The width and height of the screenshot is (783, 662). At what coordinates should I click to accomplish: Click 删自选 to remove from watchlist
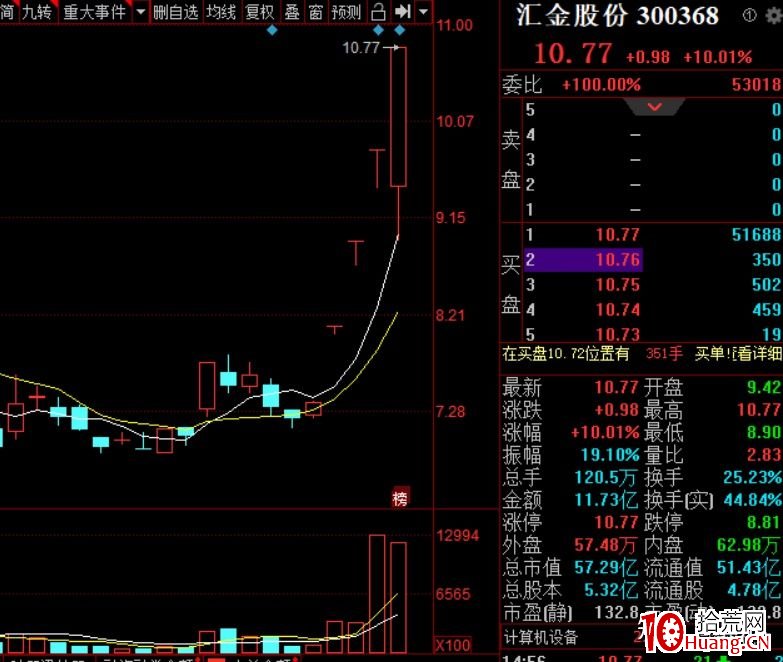click(x=175, y=11)
